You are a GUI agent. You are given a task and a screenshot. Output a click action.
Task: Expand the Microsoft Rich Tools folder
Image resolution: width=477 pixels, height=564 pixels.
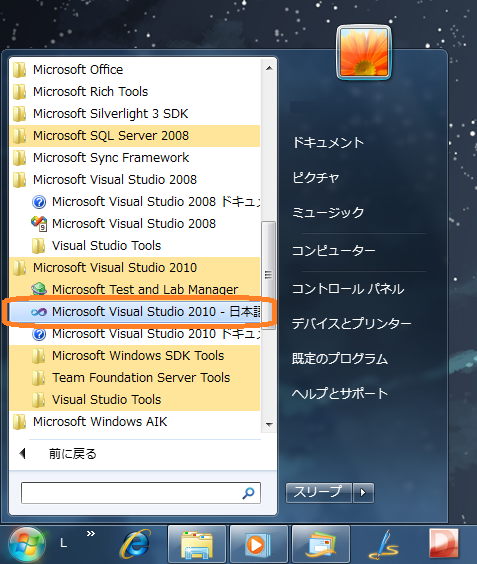click(135, 91)
